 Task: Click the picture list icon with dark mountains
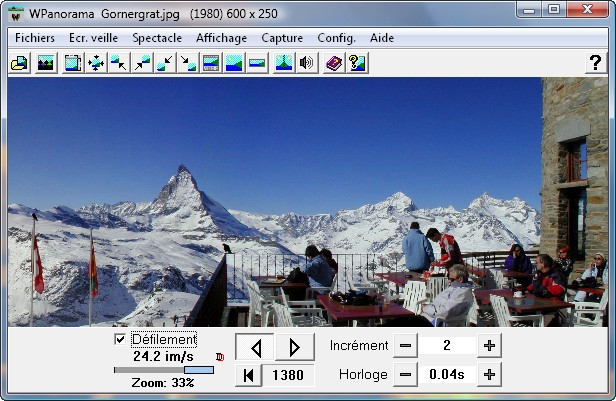pos(46,63)
